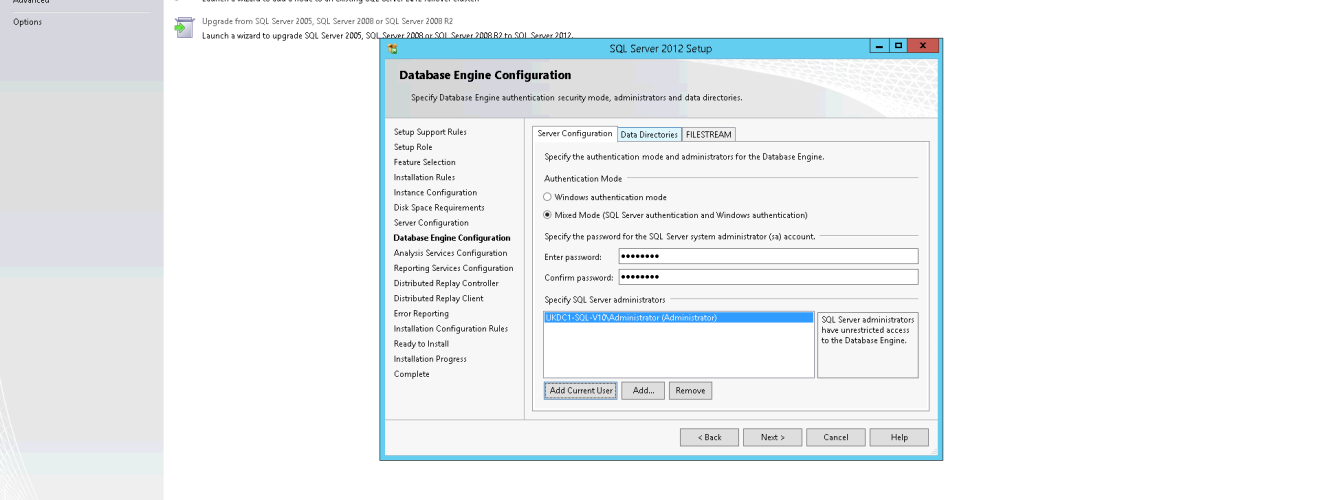Screen dimensions: 1320x500
Task: Click the Reporting Services Configuration step
Action: click(x=453, y=268)
